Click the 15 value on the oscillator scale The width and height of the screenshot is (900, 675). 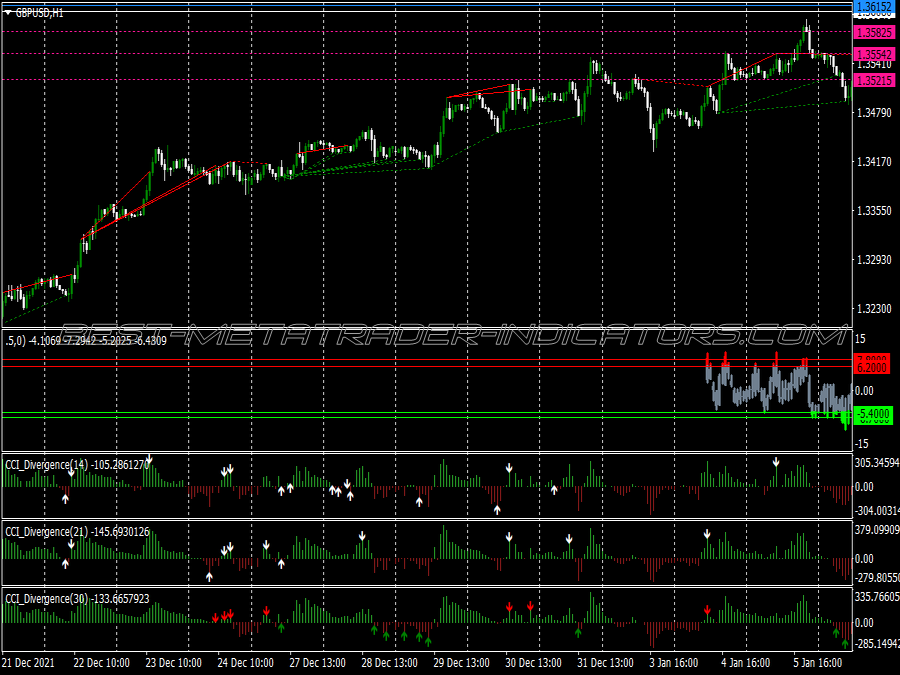coord(860,339)
